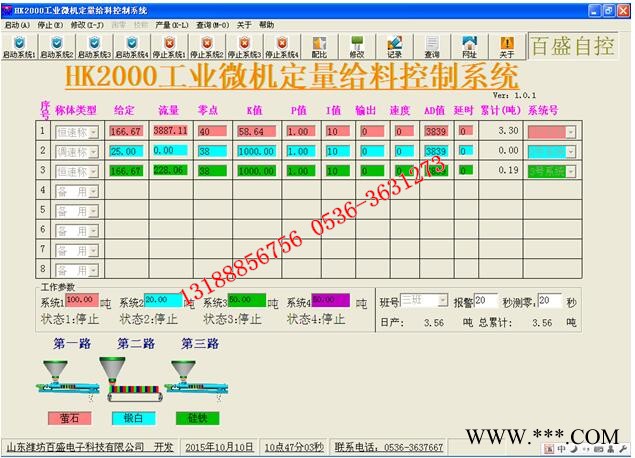Open the 产量(K-L) menu
Image resolution: width=635 pixels, height=458 pixels.
[x=172, y=25]
